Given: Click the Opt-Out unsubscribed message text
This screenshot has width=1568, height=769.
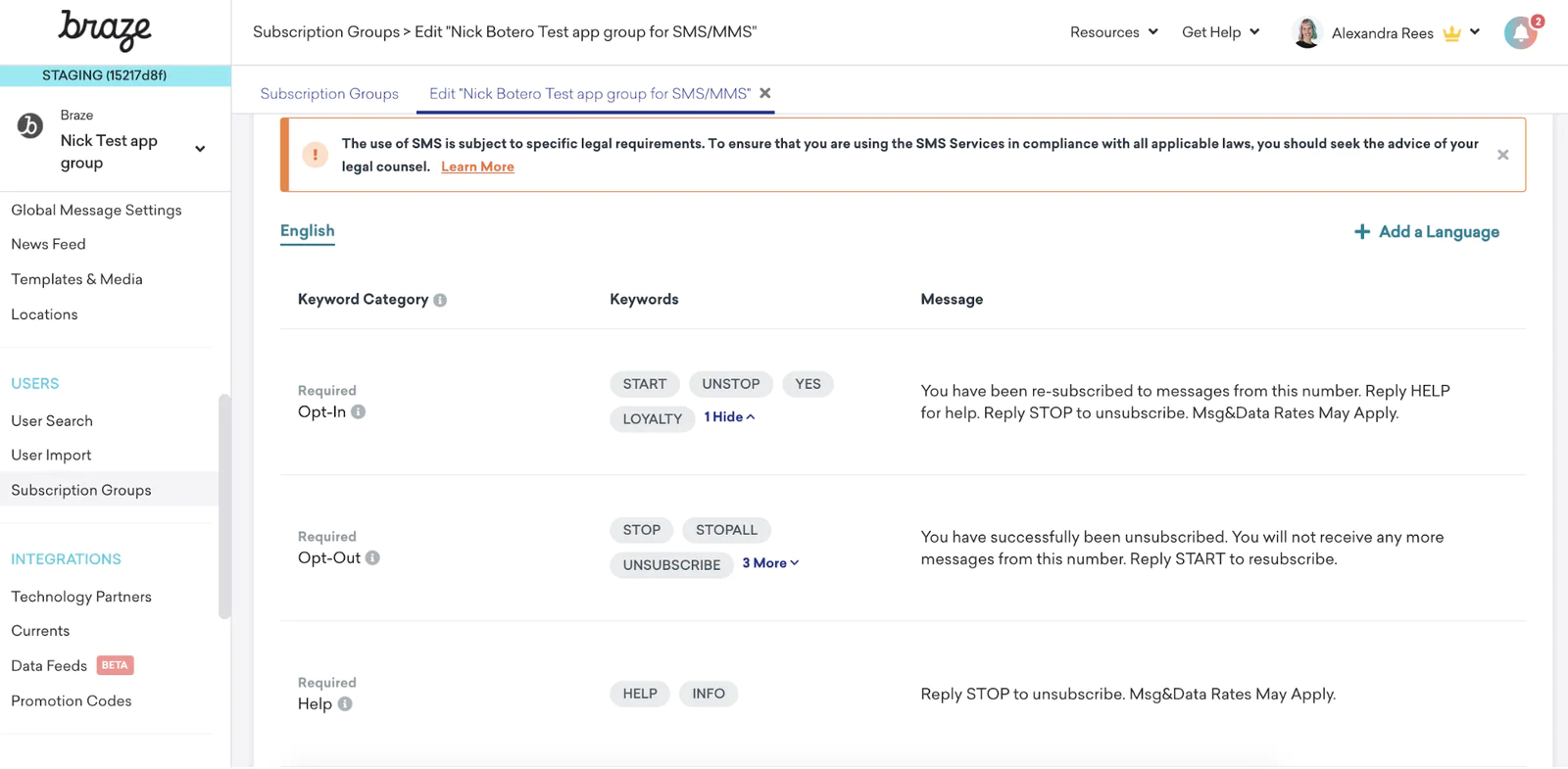Looking at the screenshot, I should pyautogui.click(x=1182, y=548).
